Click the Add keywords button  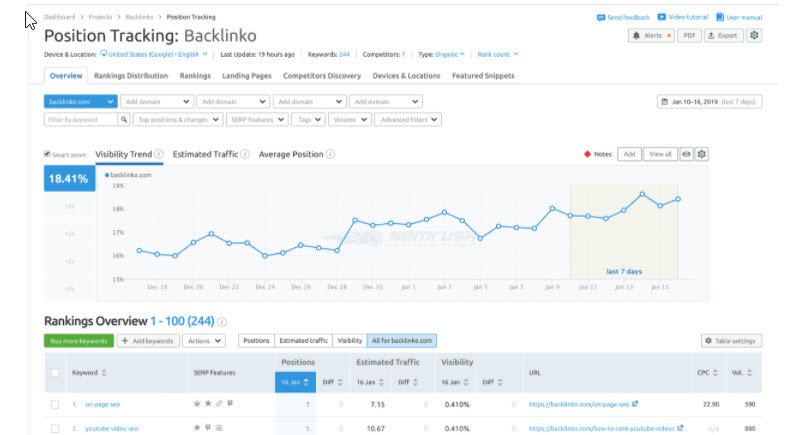pyautogui.click(x=148, y=341)
